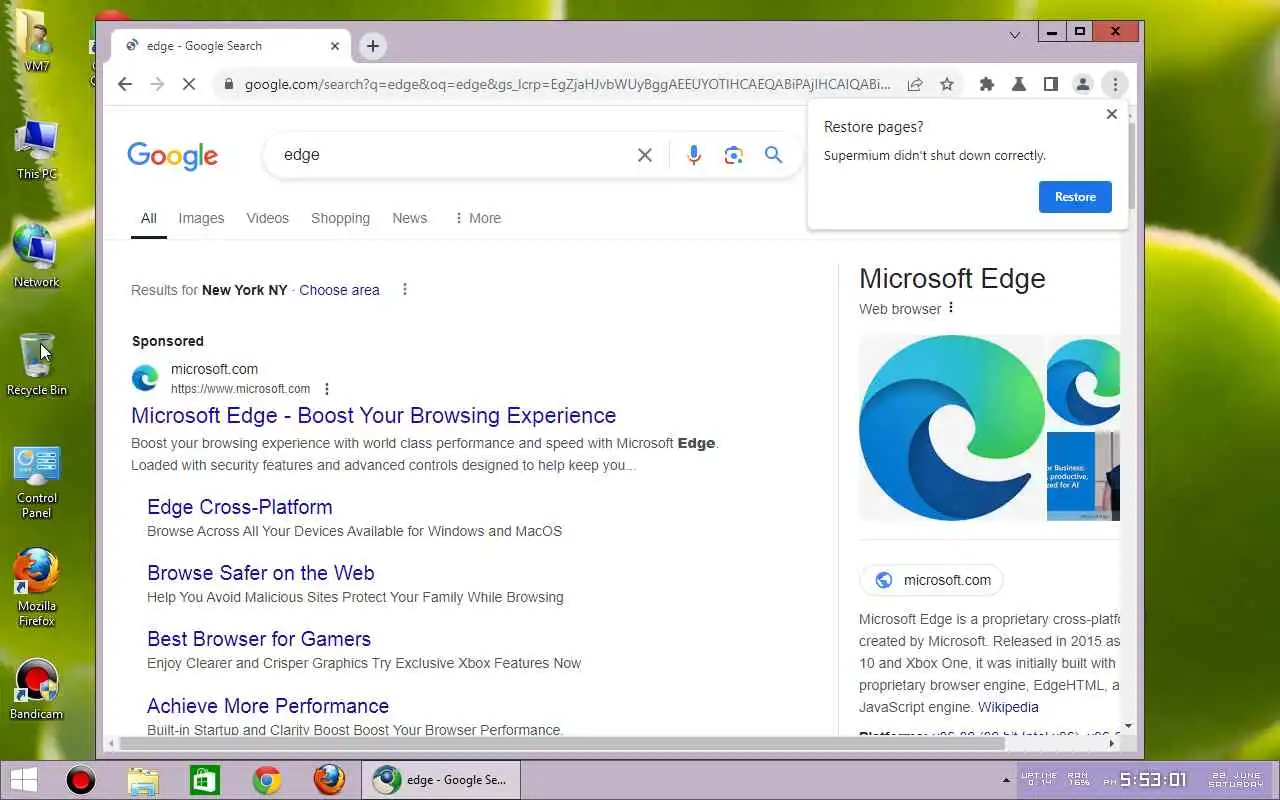Switch to the Shopping tab

point(340,218)
